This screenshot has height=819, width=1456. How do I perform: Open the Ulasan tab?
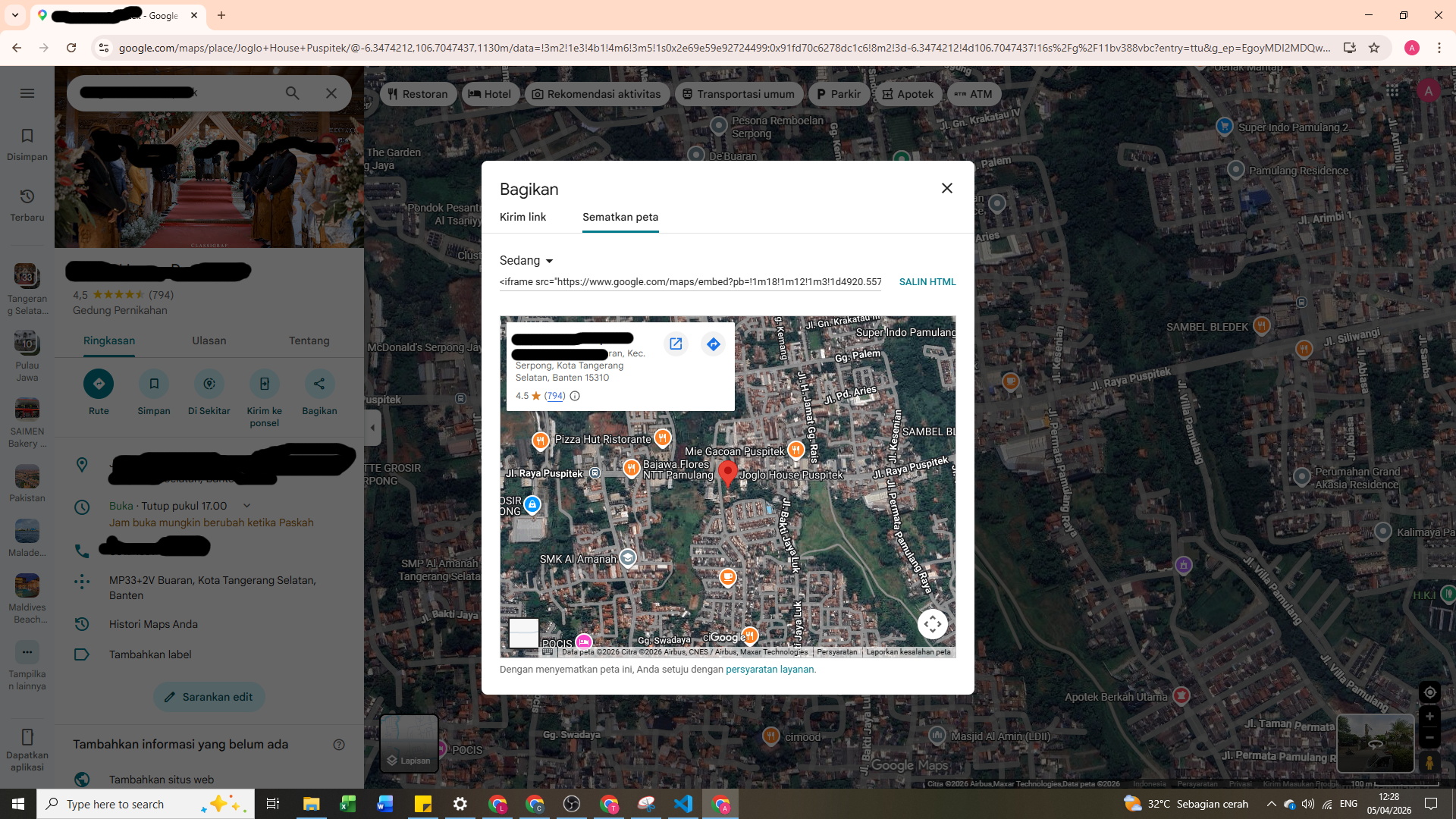tap(209, 340)
